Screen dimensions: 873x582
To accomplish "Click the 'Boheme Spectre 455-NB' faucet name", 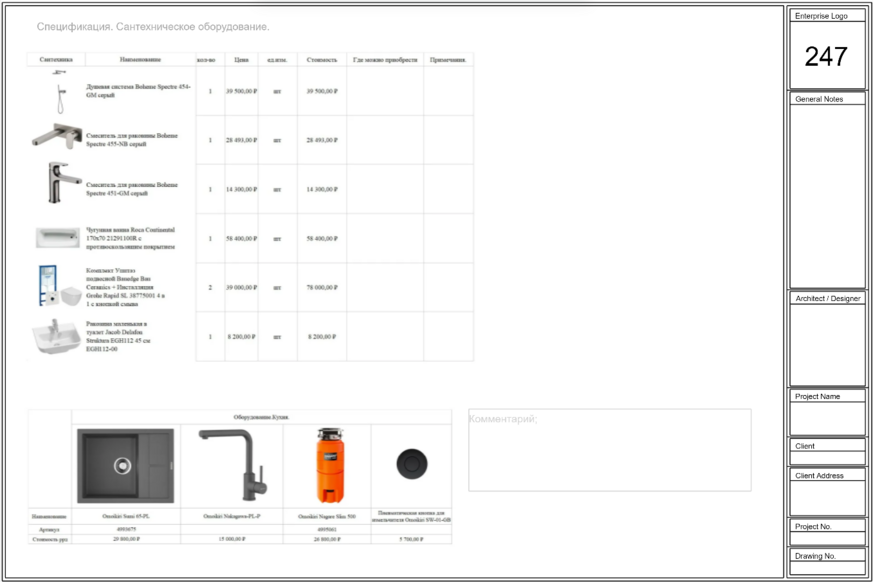I will click(x=132, y=140).
